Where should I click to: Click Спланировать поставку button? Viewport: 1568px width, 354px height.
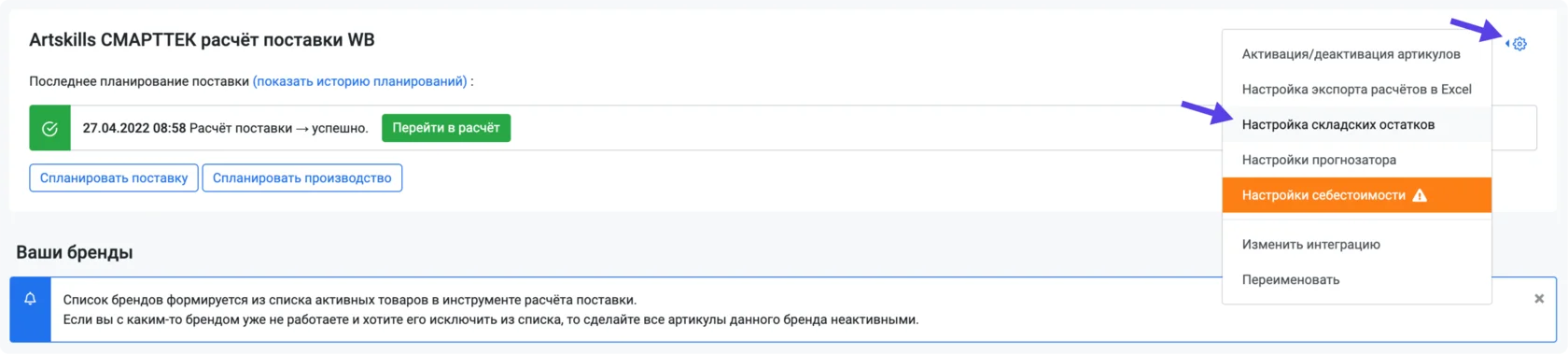(114, 178)
